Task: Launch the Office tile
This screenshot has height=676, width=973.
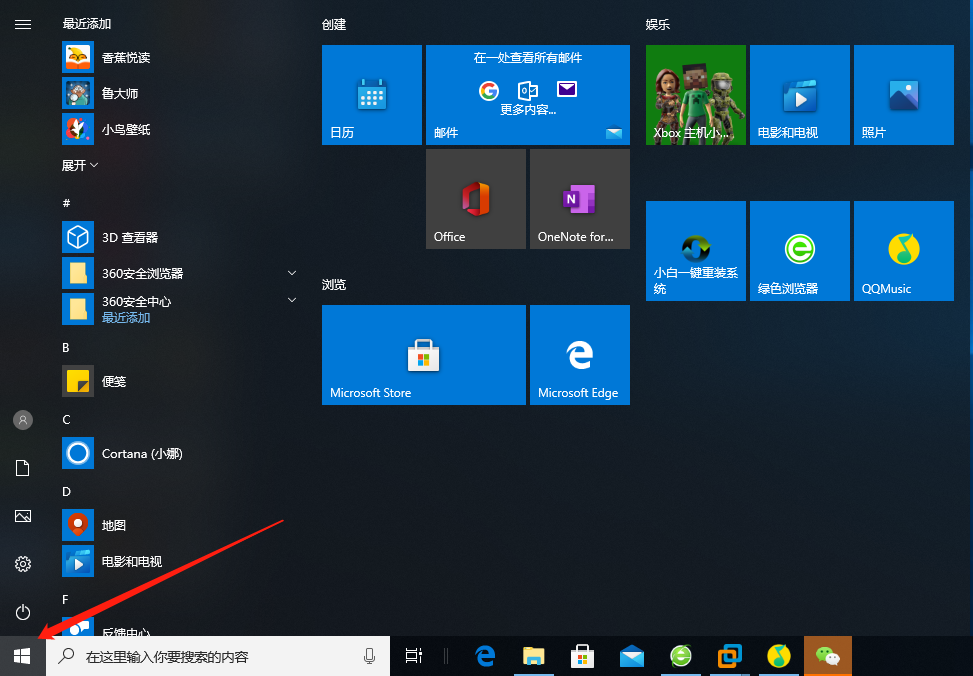Action: [x=475, y=198]
